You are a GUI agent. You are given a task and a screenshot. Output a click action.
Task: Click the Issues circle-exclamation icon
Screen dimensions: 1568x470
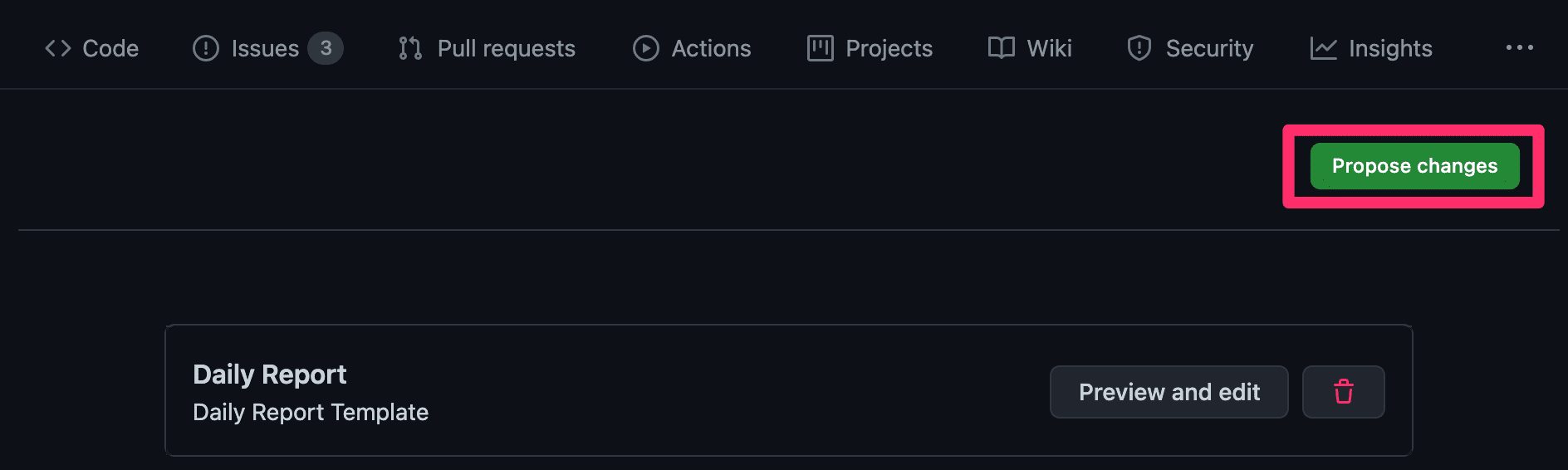click(205, 48)
